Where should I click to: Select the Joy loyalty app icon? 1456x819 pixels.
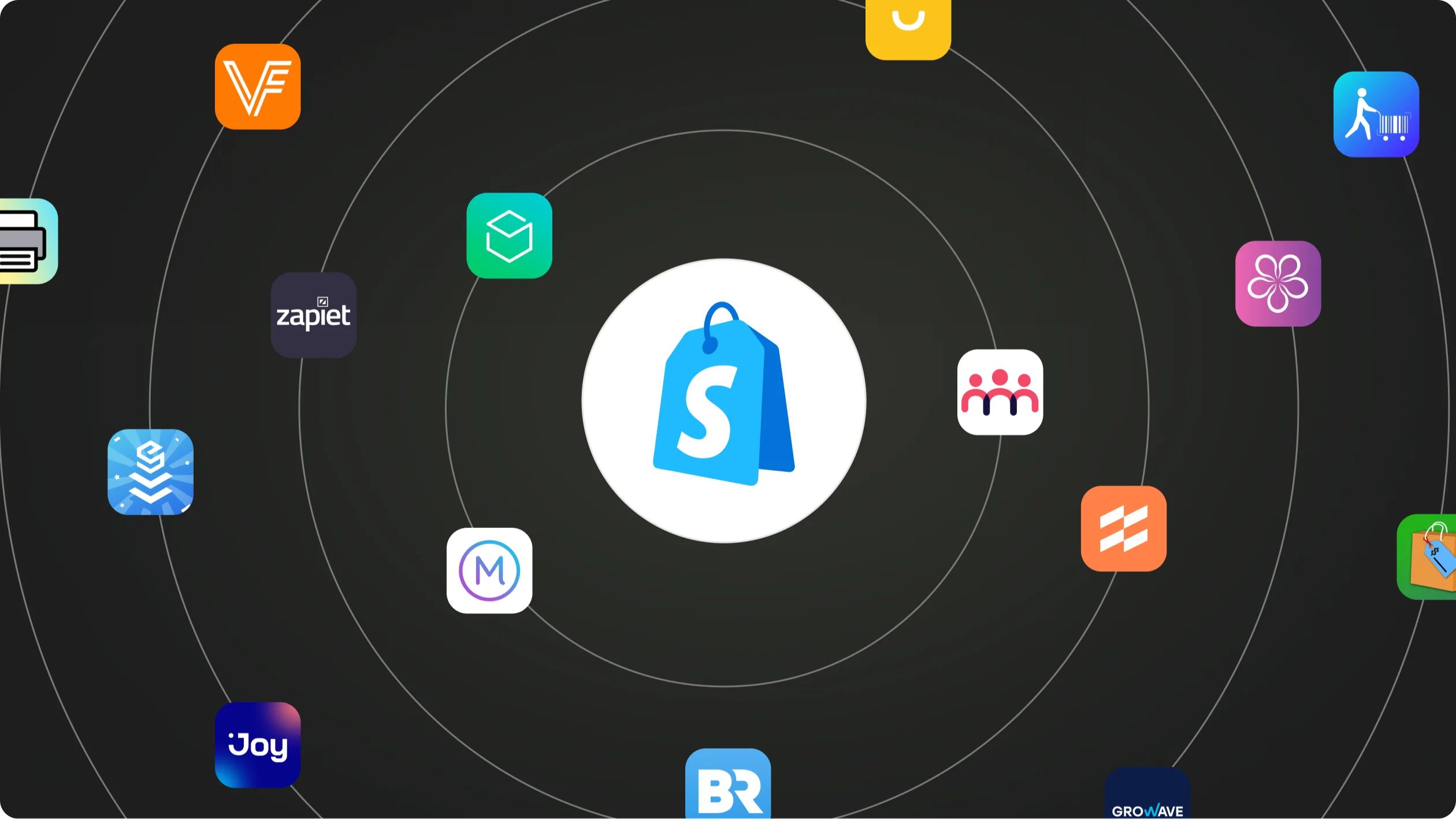click(x=257, y=745)
